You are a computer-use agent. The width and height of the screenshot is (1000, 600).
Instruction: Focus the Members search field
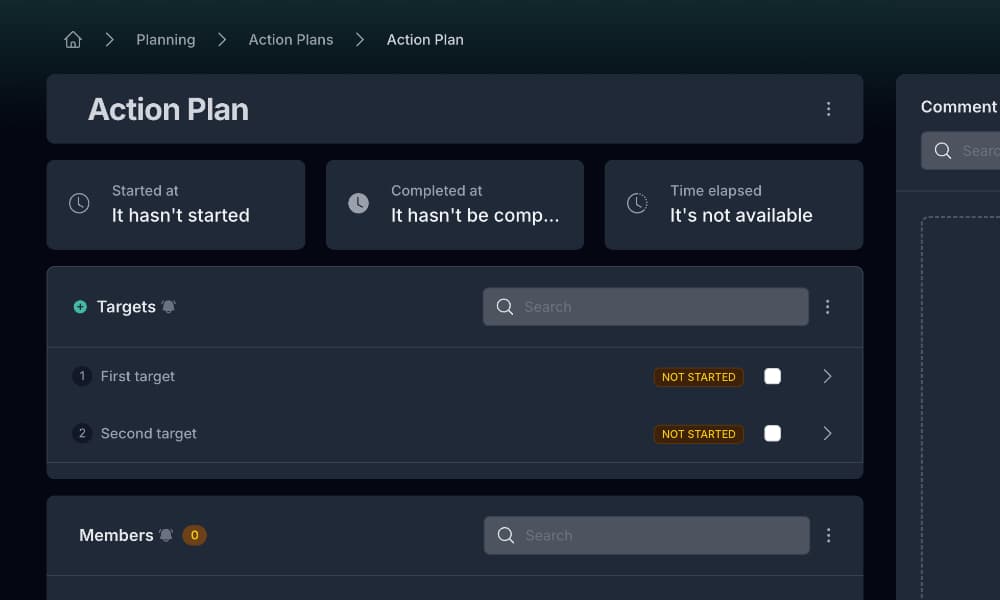point(647,535)
